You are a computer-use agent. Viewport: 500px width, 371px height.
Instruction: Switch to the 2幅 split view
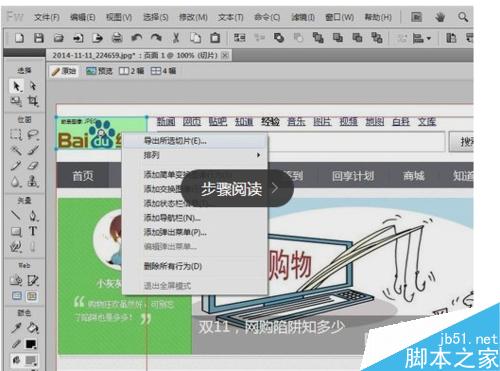click(x=132, y=71)
